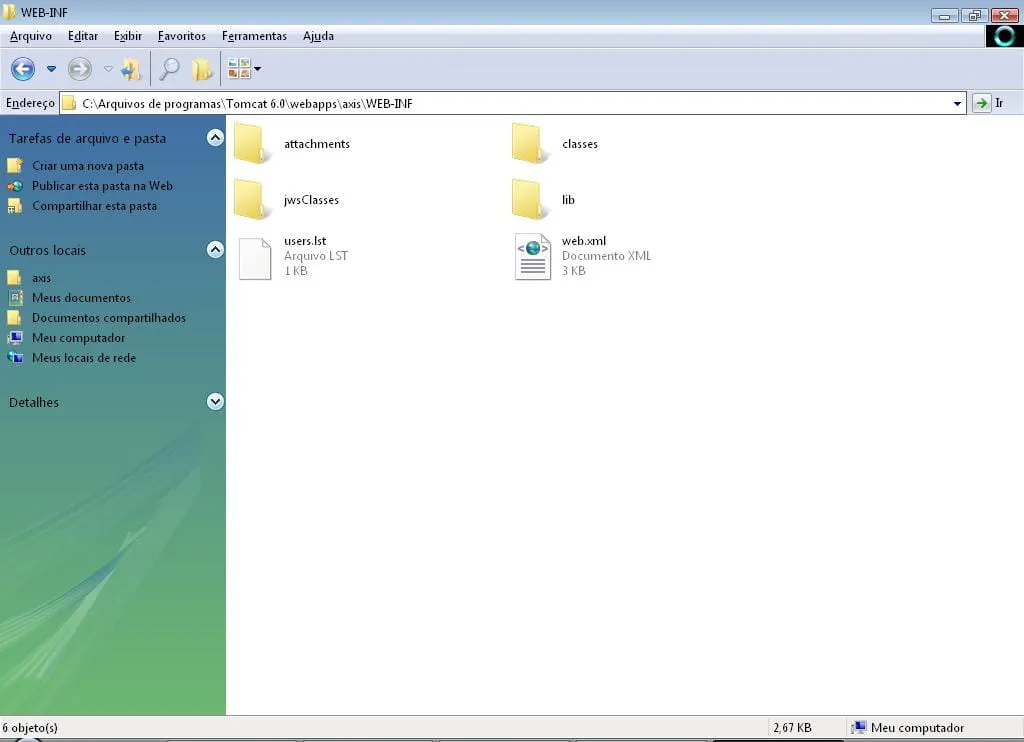Click Criar uma nova pasta link

pos(88,166)
